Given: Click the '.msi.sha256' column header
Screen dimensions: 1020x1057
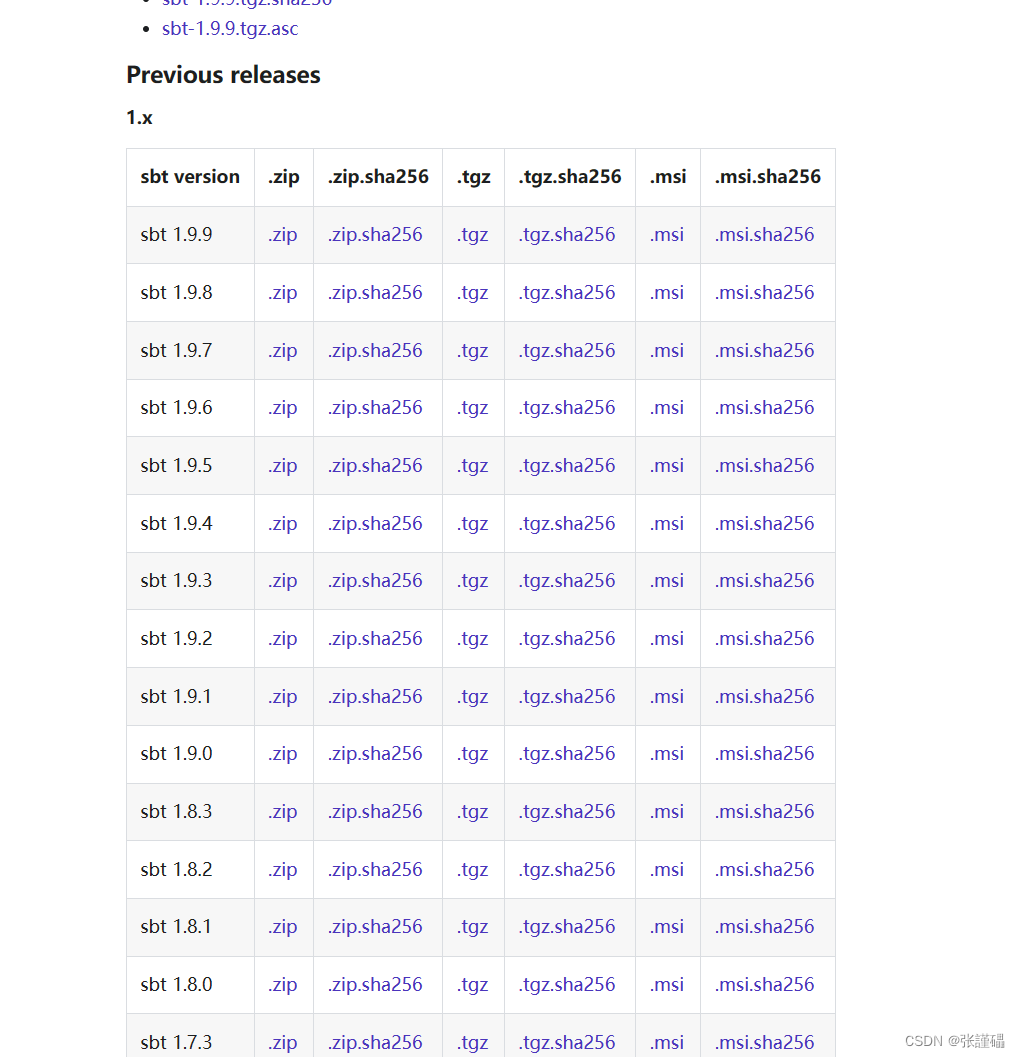Looking at the screenshot, I should tap(768, 177).
